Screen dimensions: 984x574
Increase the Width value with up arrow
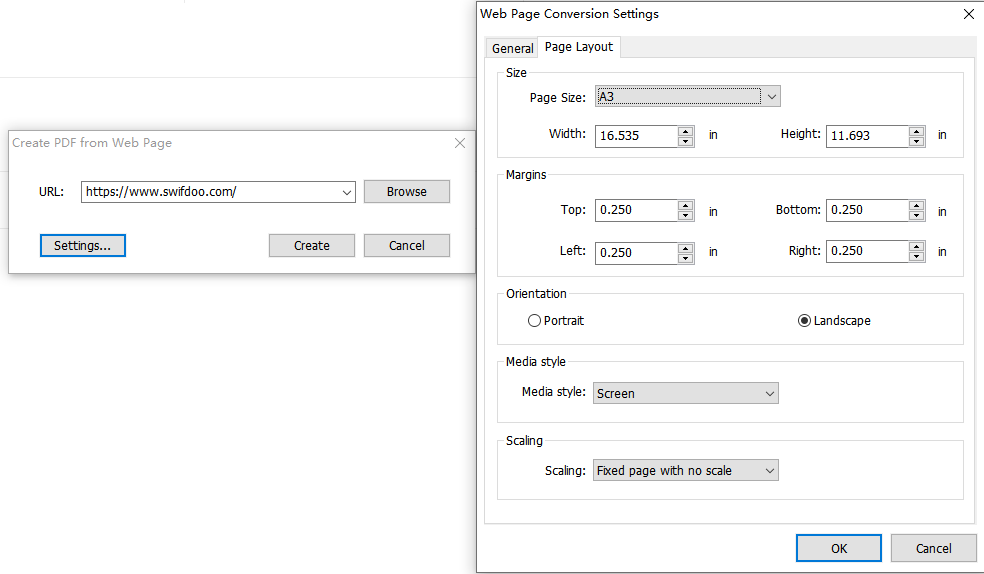(686, 131)
